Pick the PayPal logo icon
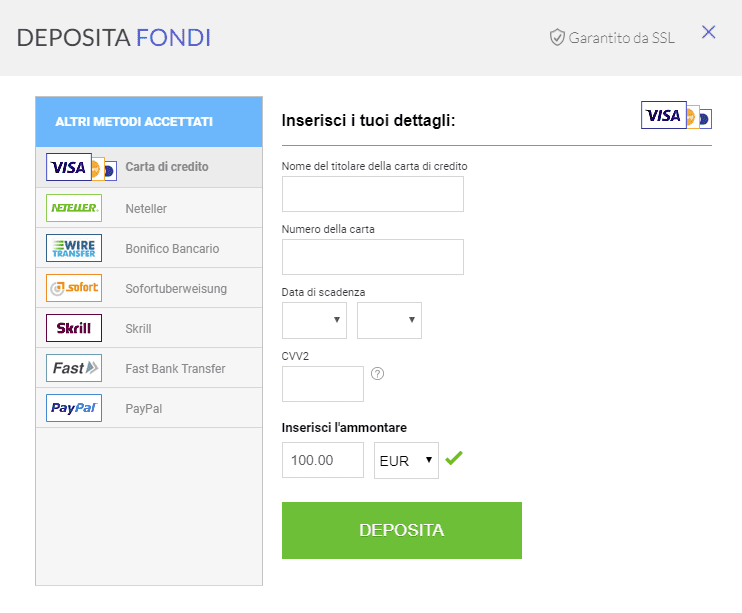 (74, 408)
